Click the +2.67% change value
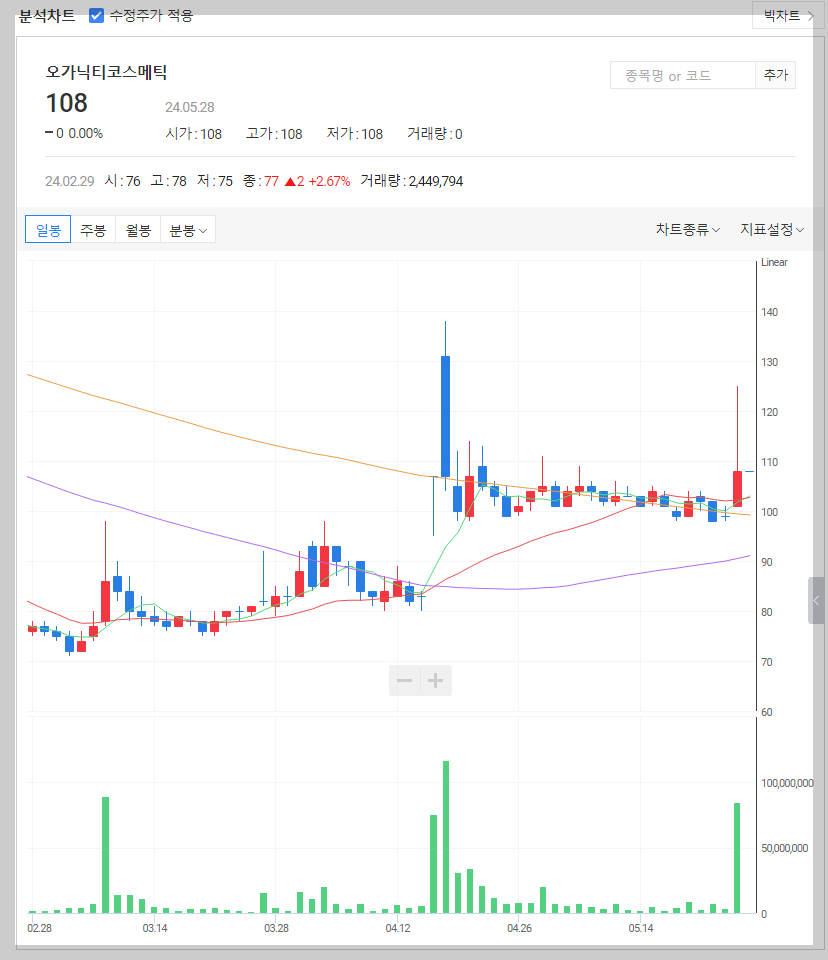The image size is (828, 960). tap(329, 181)
